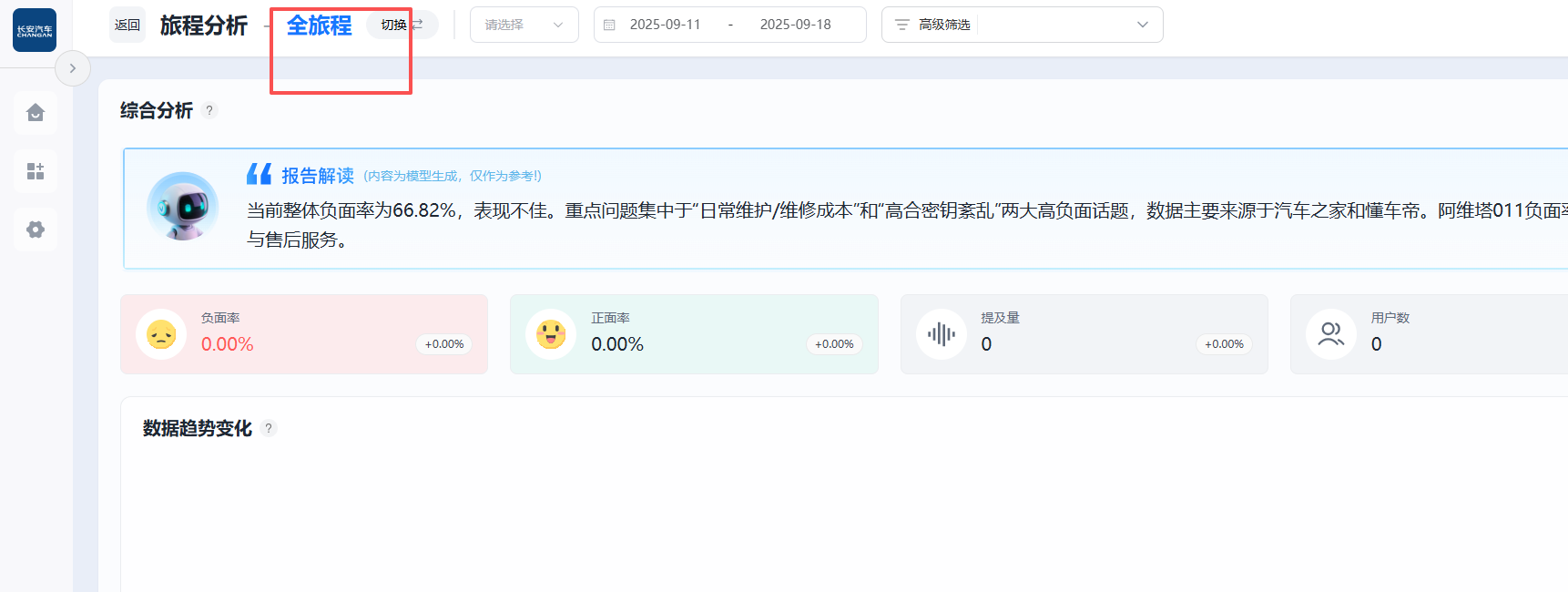Open the dashboard grid sidebar icon

pyautogui.click(x=36, y=171)
